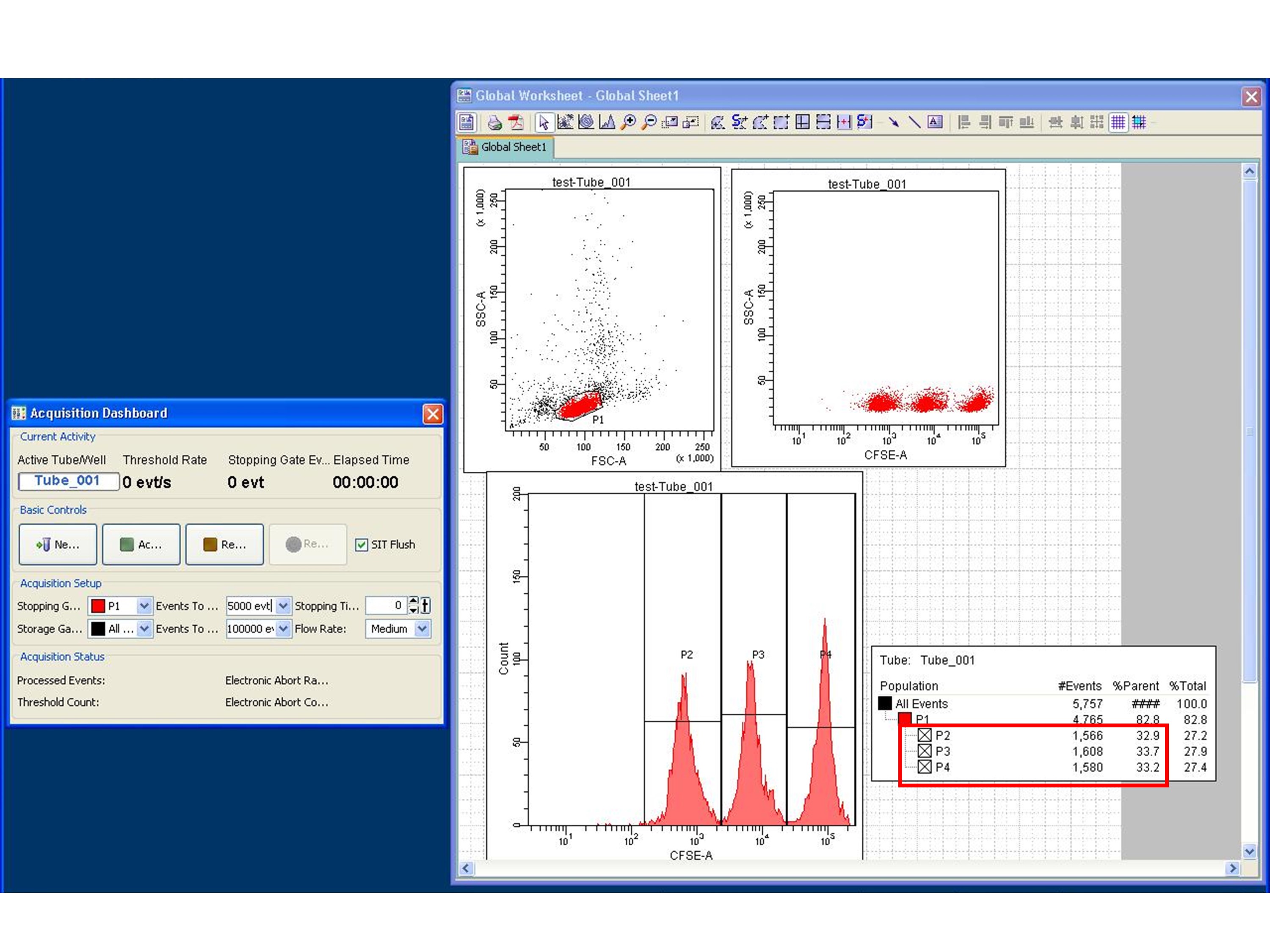
Task: Click the zoom-in magnifier tool
Action: point(629,122)
